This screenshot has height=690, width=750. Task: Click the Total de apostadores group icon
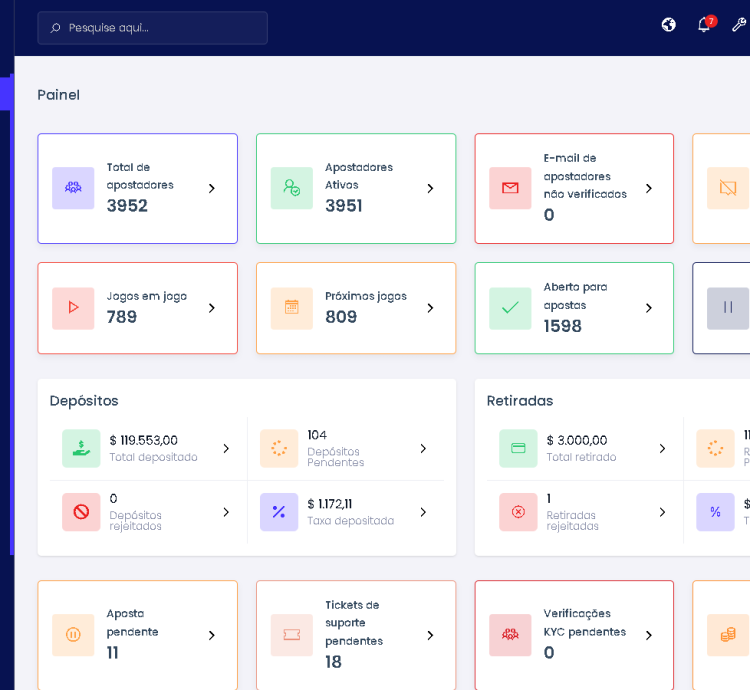73,188
